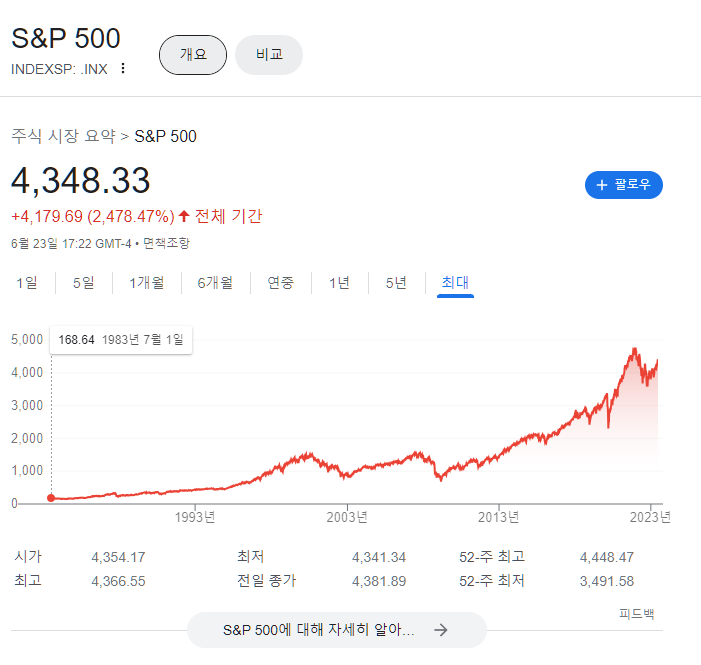
Task: Open the S&P 500에 대해 자세히 알아 button
Action: (x=336, y=630)
